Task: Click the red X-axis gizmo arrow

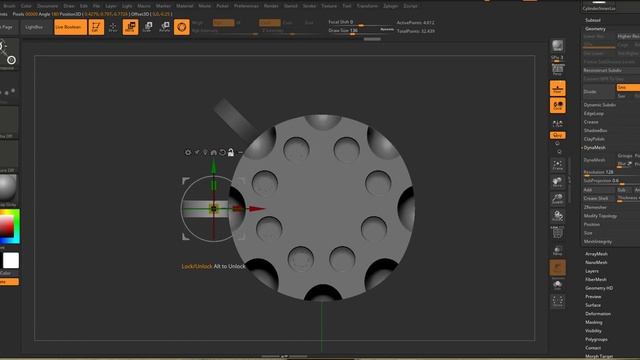Action: tap(256, 209)
